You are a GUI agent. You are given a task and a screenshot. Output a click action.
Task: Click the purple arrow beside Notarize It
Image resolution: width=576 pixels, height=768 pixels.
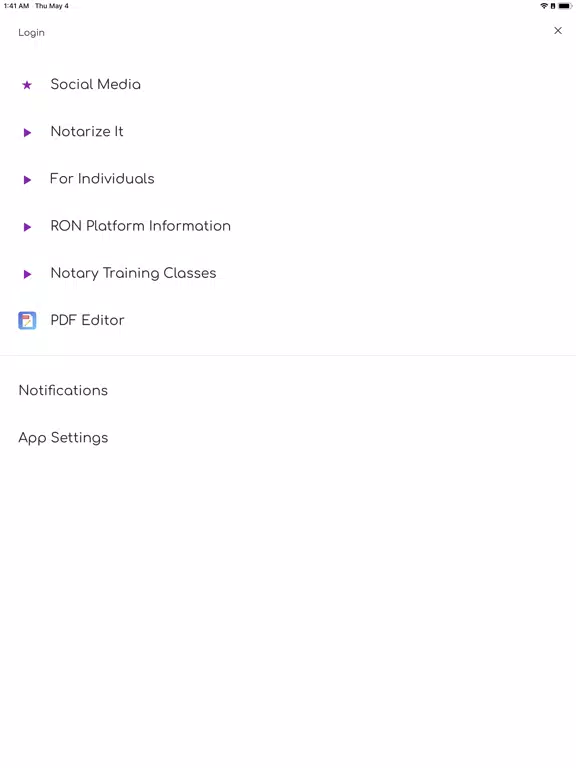tap(27, 133)
